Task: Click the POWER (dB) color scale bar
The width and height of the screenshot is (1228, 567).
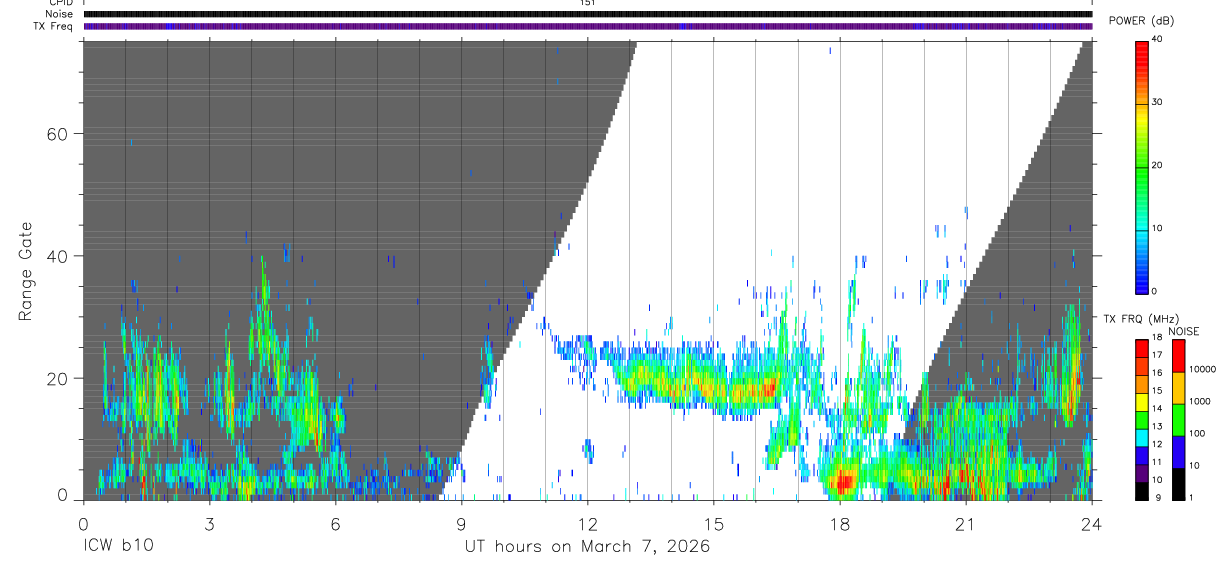Action: click(1142, 166)
